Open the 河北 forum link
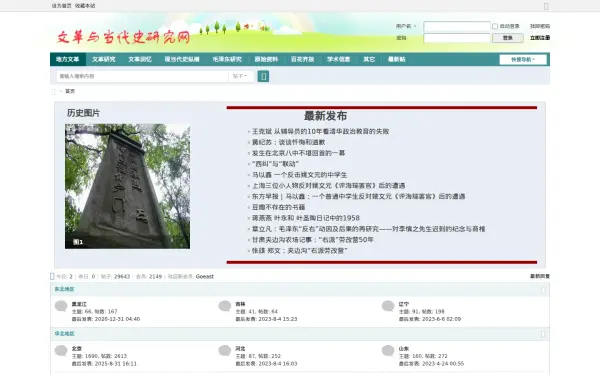Screen dimensions: 600x375 (x=240, y=349)
